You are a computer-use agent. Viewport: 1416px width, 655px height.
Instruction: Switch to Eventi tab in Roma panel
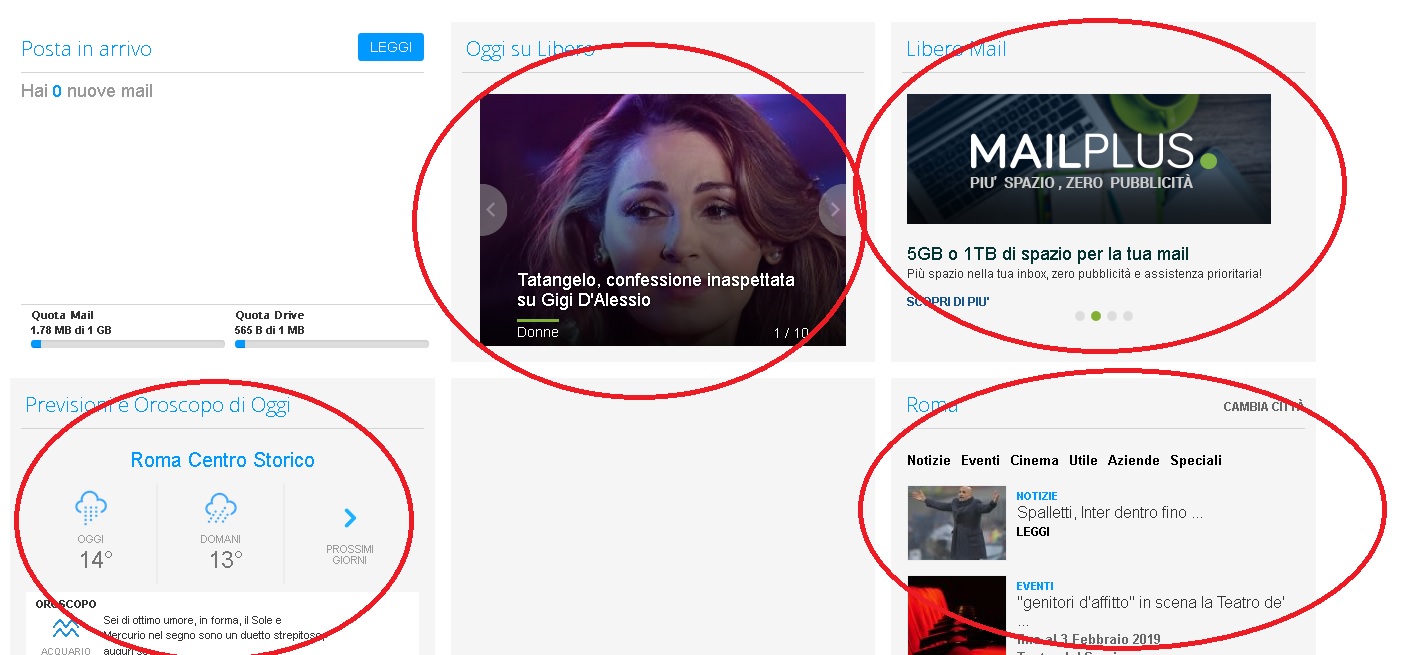click(980, 461)
